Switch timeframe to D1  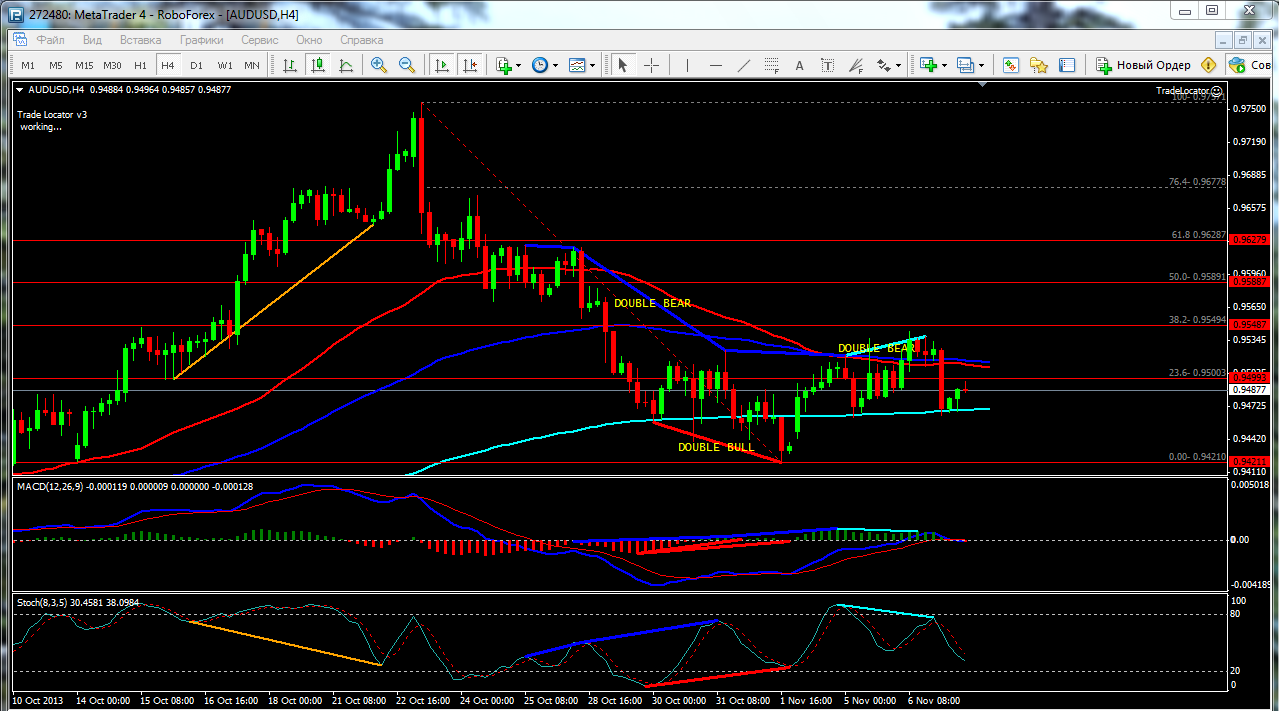(x=196, y=65)
